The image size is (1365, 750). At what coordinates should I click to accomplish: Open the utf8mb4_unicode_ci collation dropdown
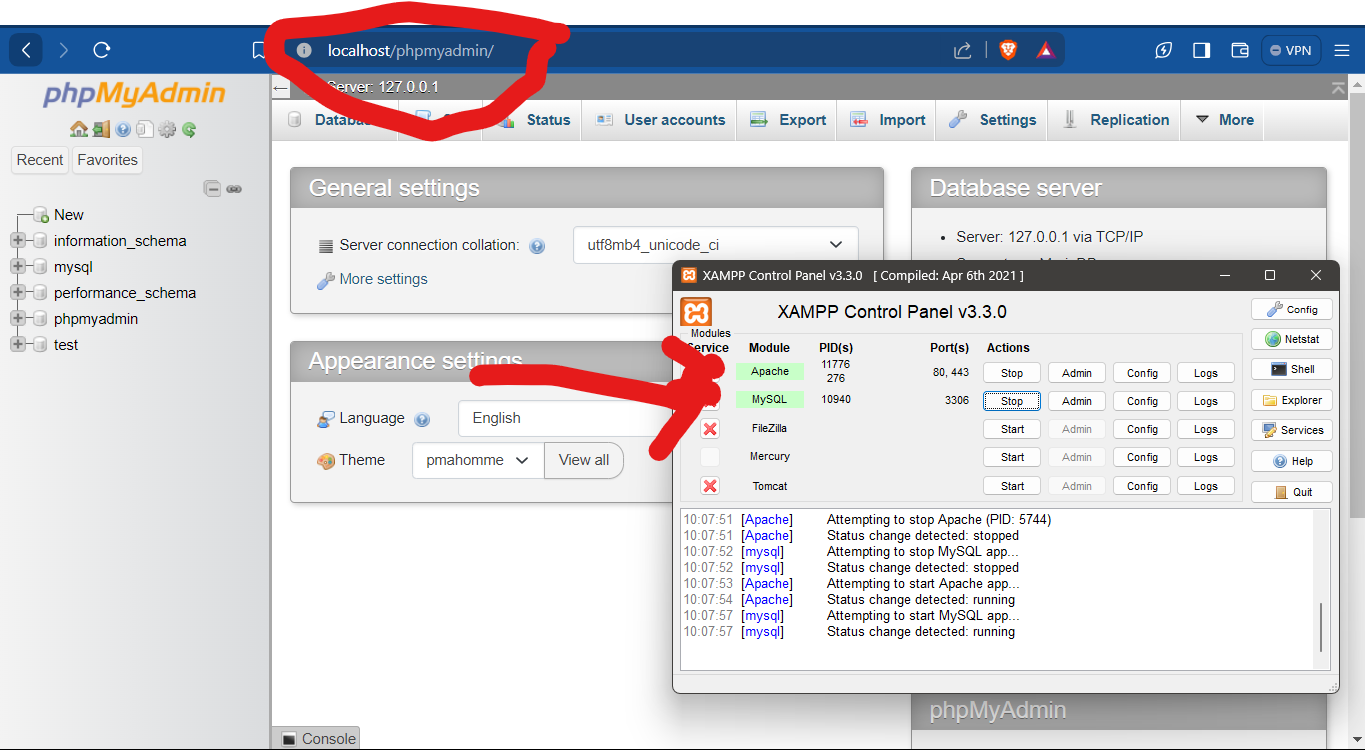click(x=715, y=245)
